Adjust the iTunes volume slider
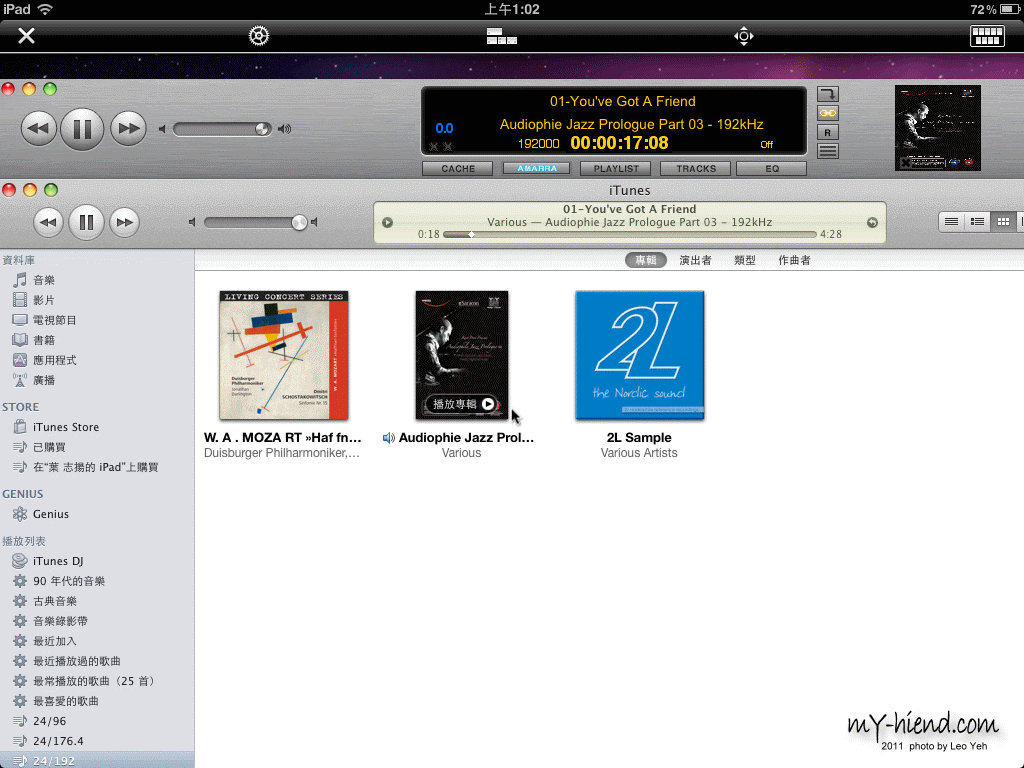Viewport: 1024px width, 768px height. pos(255,223)
